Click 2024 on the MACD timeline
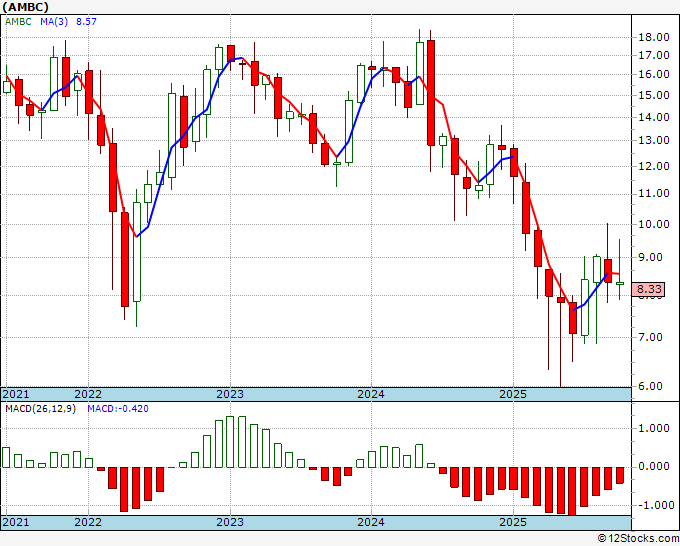This screenshot has height=546, width=680. tap(371, 522)
